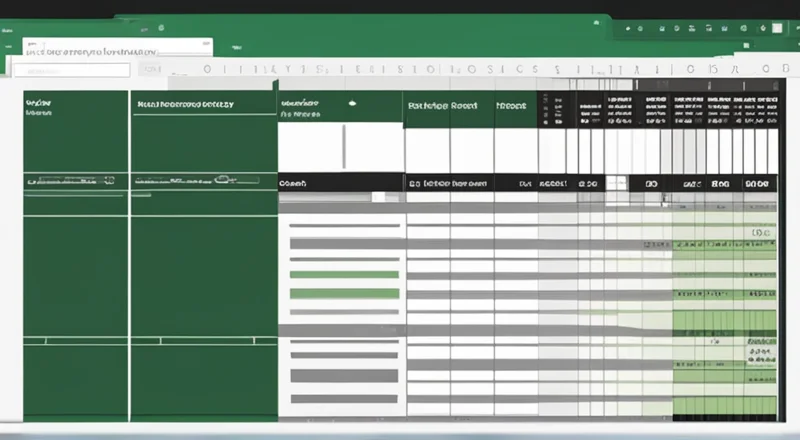The height and width of the screenshot is (440, 800).
Task: Click the 'Coasat' label in the black header row
Action: (293, 183)
